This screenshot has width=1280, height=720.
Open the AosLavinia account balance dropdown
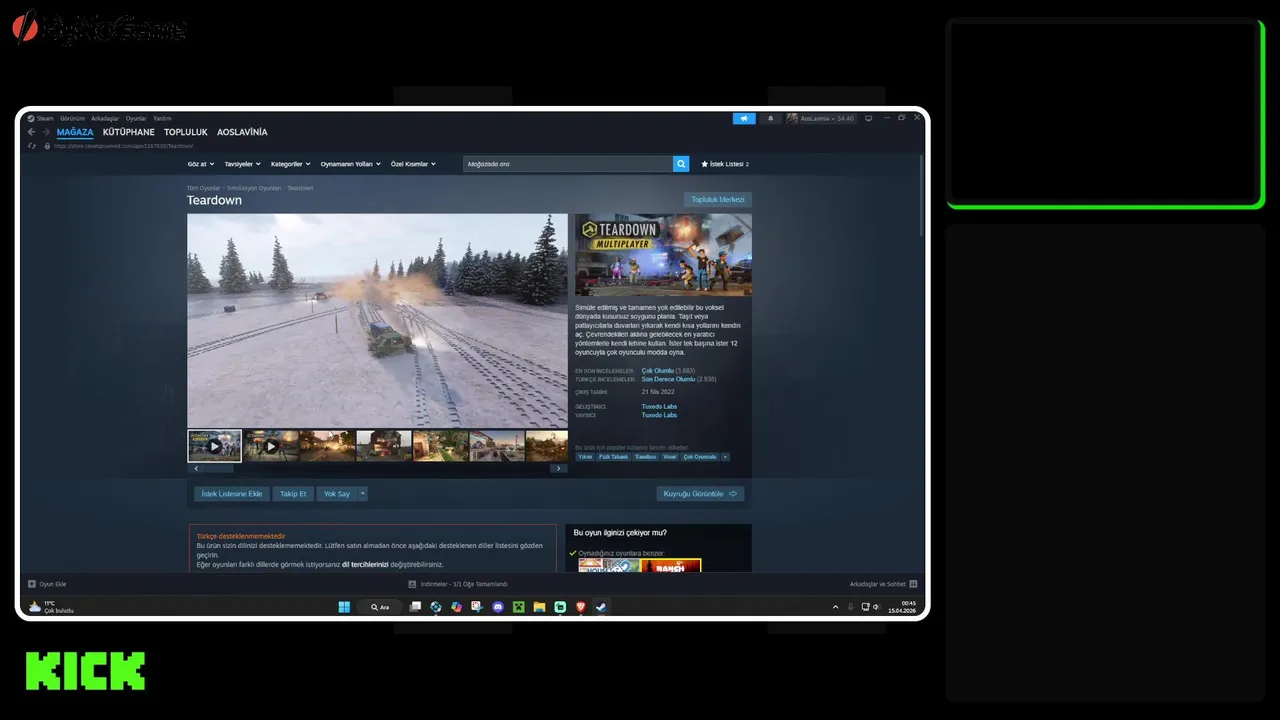tap(828, 118)
